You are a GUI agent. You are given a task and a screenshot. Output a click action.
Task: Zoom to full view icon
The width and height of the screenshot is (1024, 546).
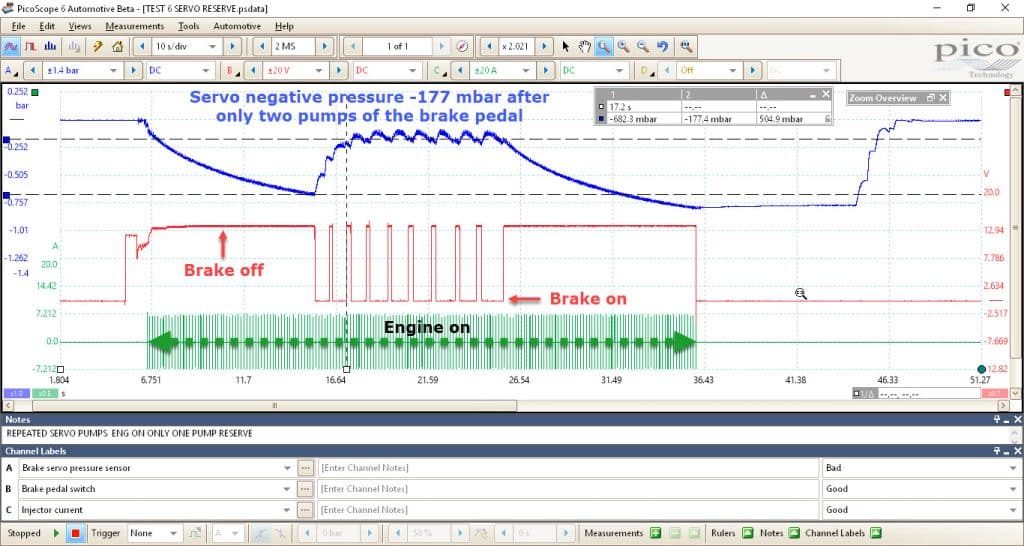point(685,46)
